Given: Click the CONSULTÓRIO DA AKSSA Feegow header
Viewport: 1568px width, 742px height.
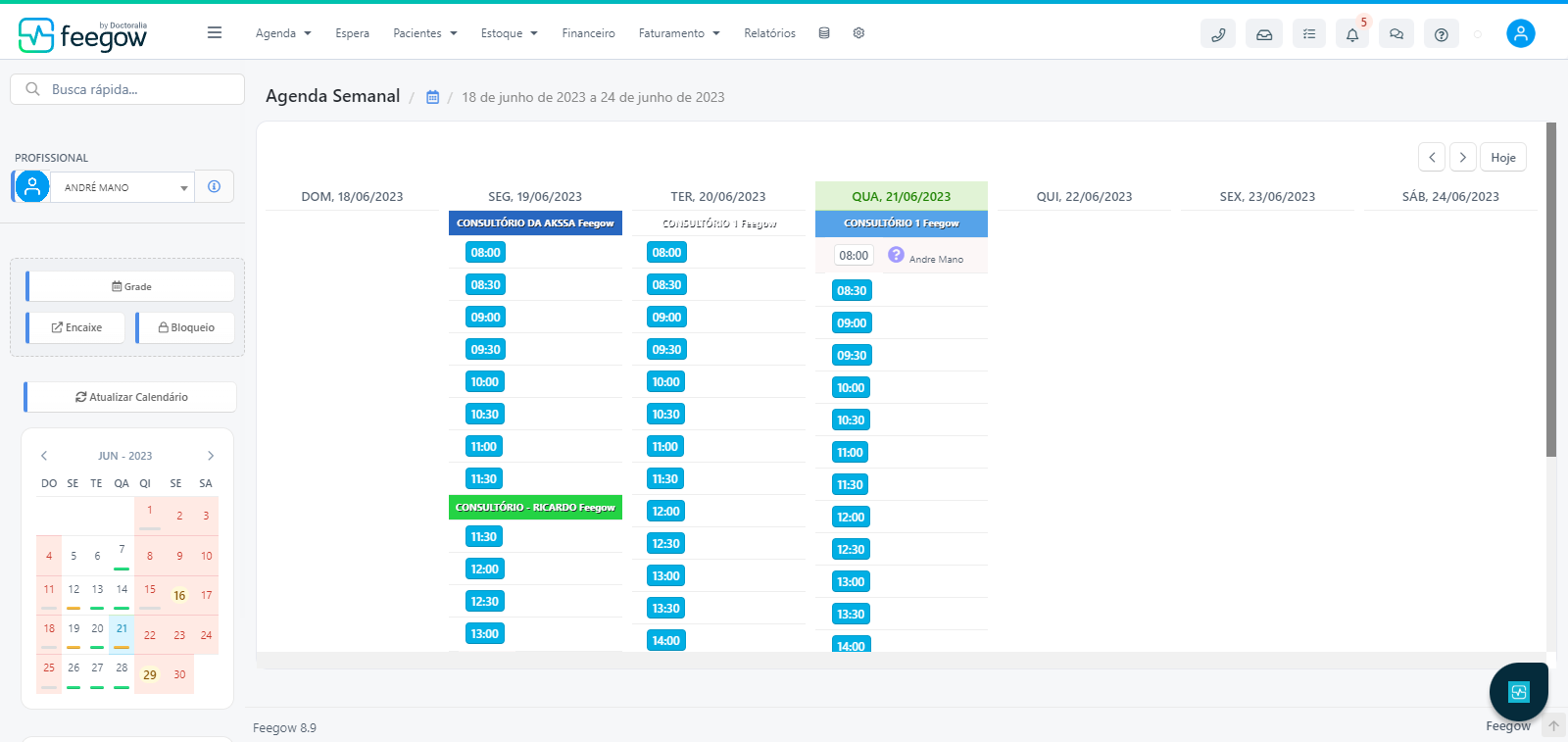Looking at the screenshot, I should pyautogui.click(x=535, y=223).
